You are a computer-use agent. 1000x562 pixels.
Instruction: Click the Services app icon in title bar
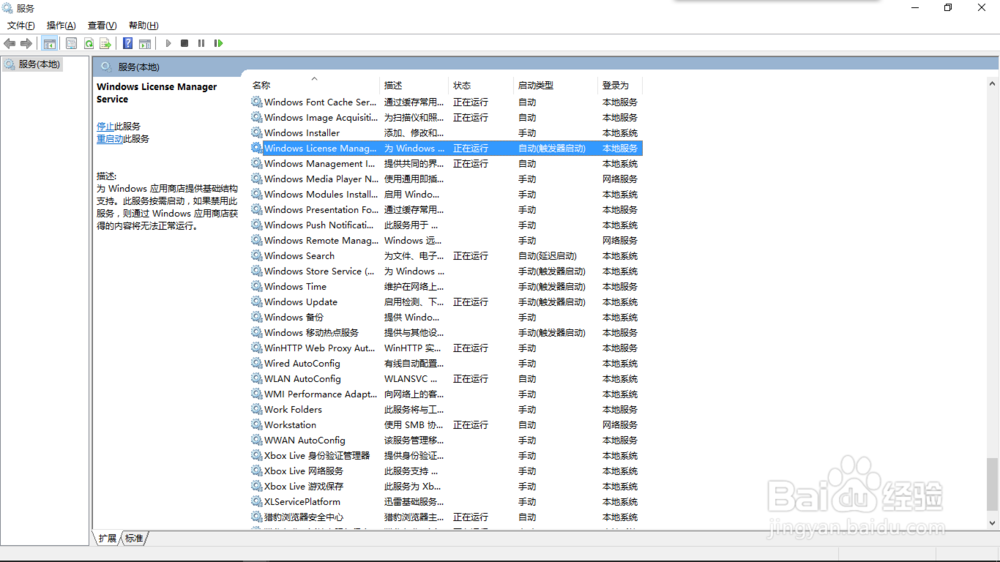(8, 8)
